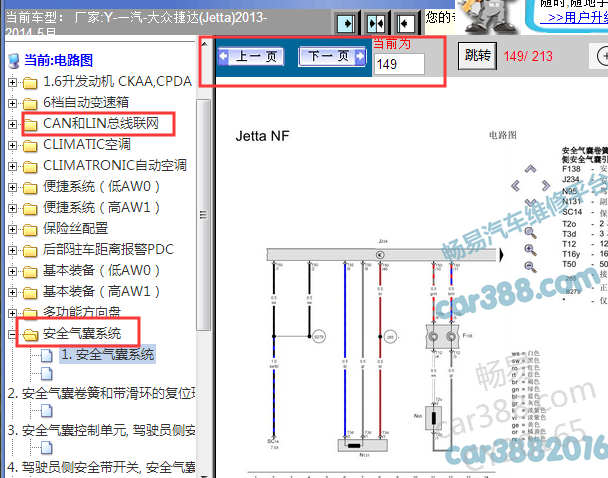Click the tree panel scrollbar thumb
The width and height of the screenshot is (608, 478).
pos(204,215)
